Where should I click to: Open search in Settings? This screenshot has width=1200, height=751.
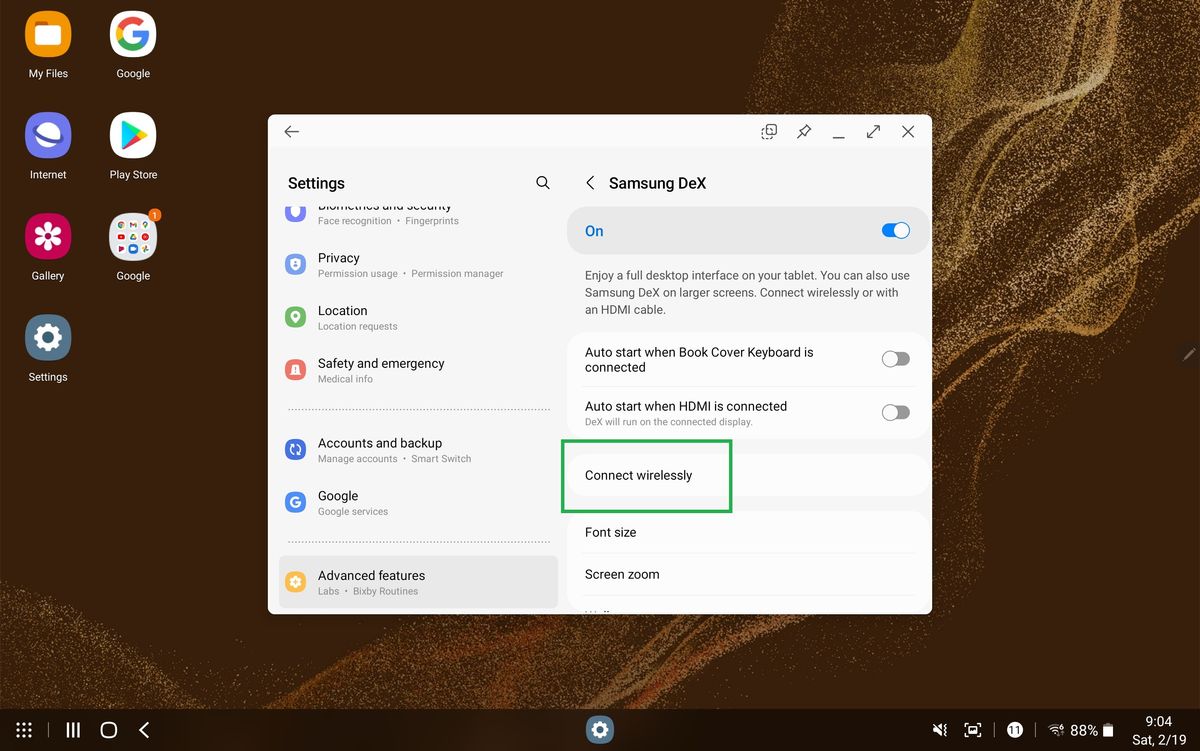click(542, 183)
